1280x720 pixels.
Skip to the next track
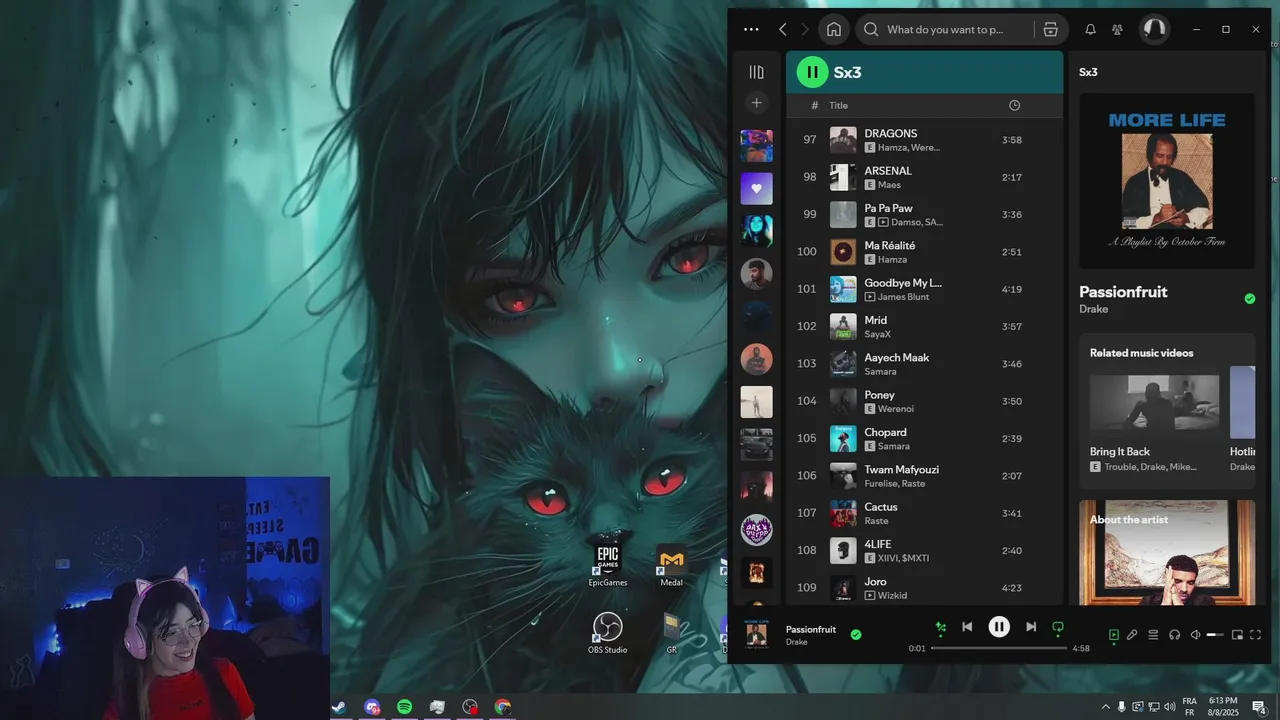click(x=1031, y=627)
